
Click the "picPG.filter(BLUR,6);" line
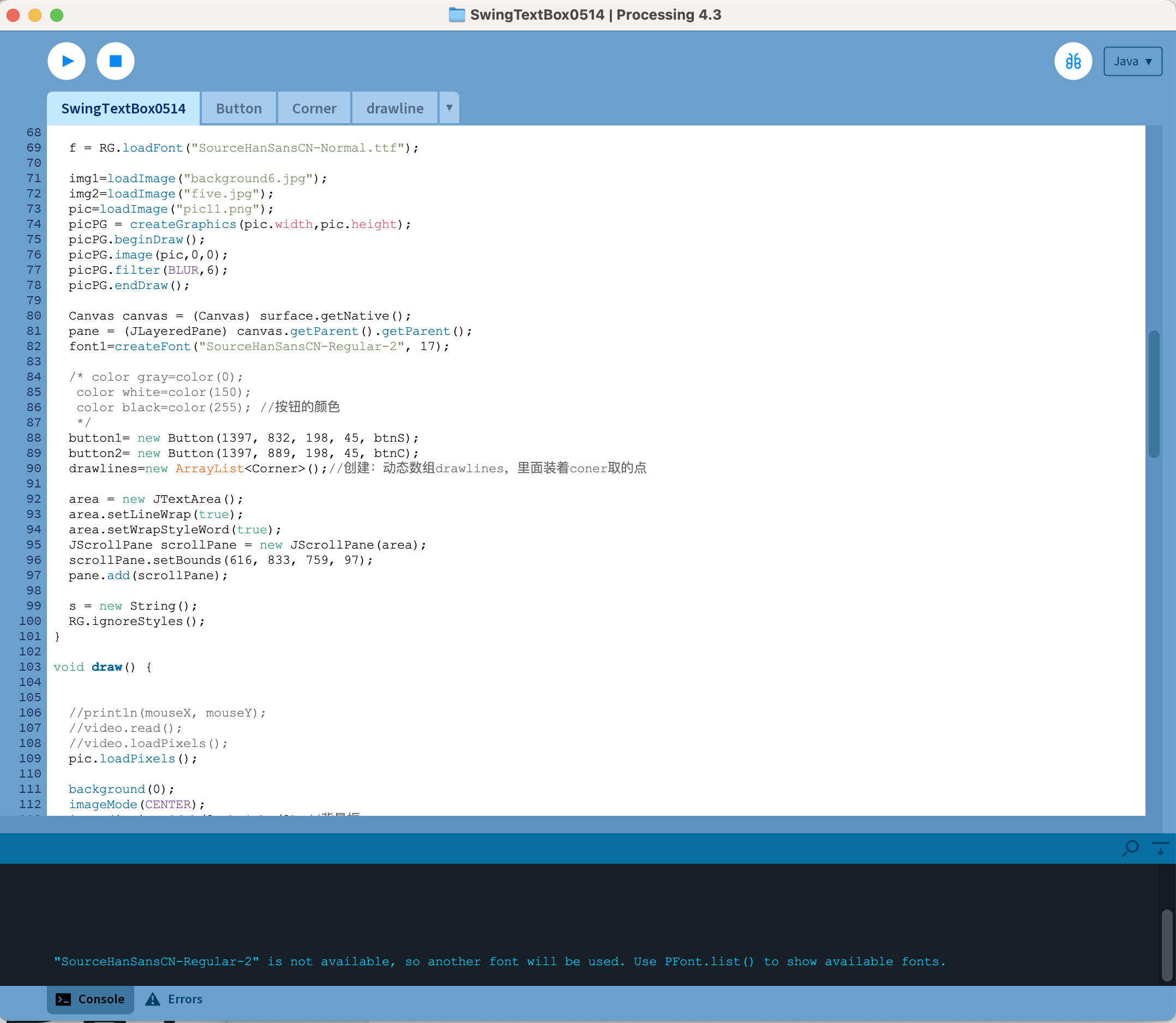148,270
